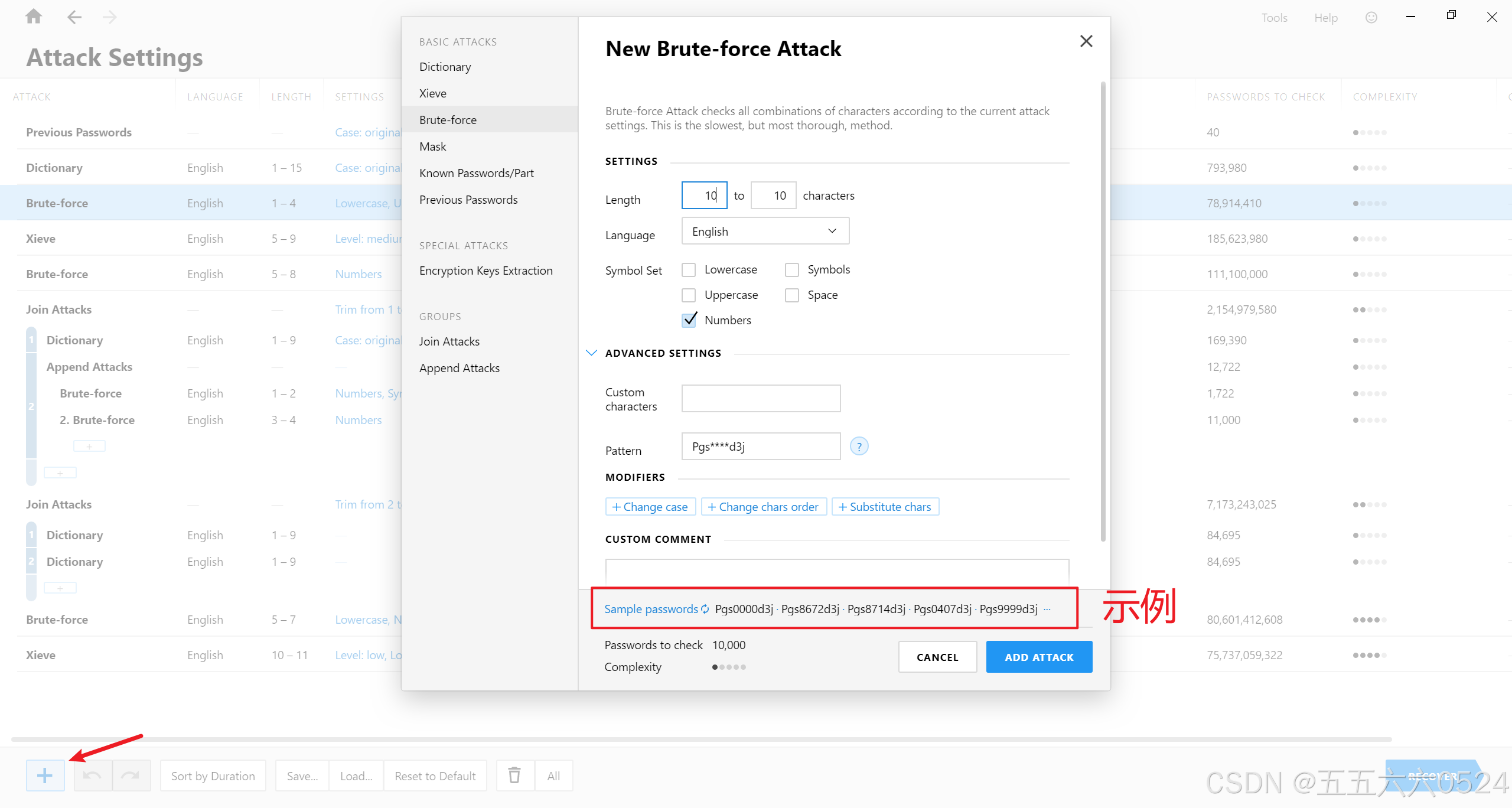Click the plus add attack icon
The width and height of the screenshot is (1512, 808).
45,776
